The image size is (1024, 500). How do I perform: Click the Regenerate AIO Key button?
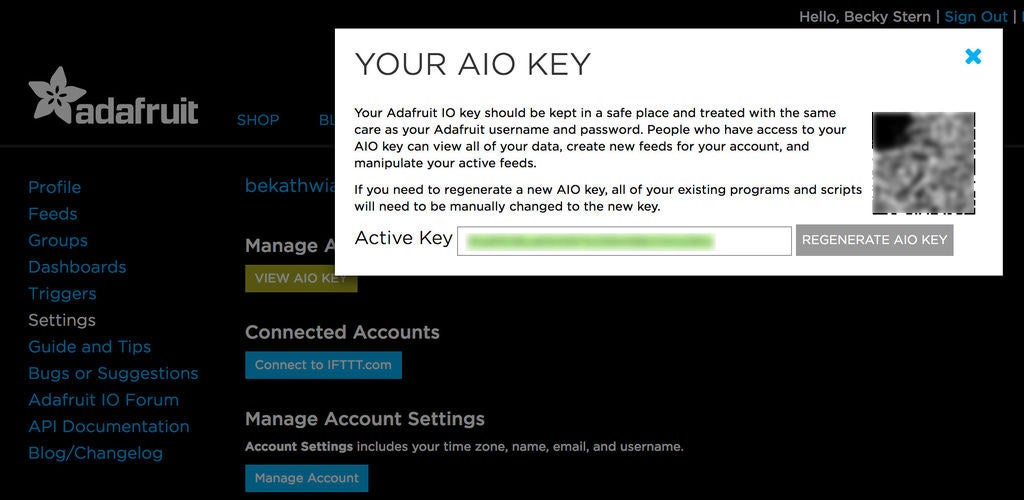tap(874, 240)
